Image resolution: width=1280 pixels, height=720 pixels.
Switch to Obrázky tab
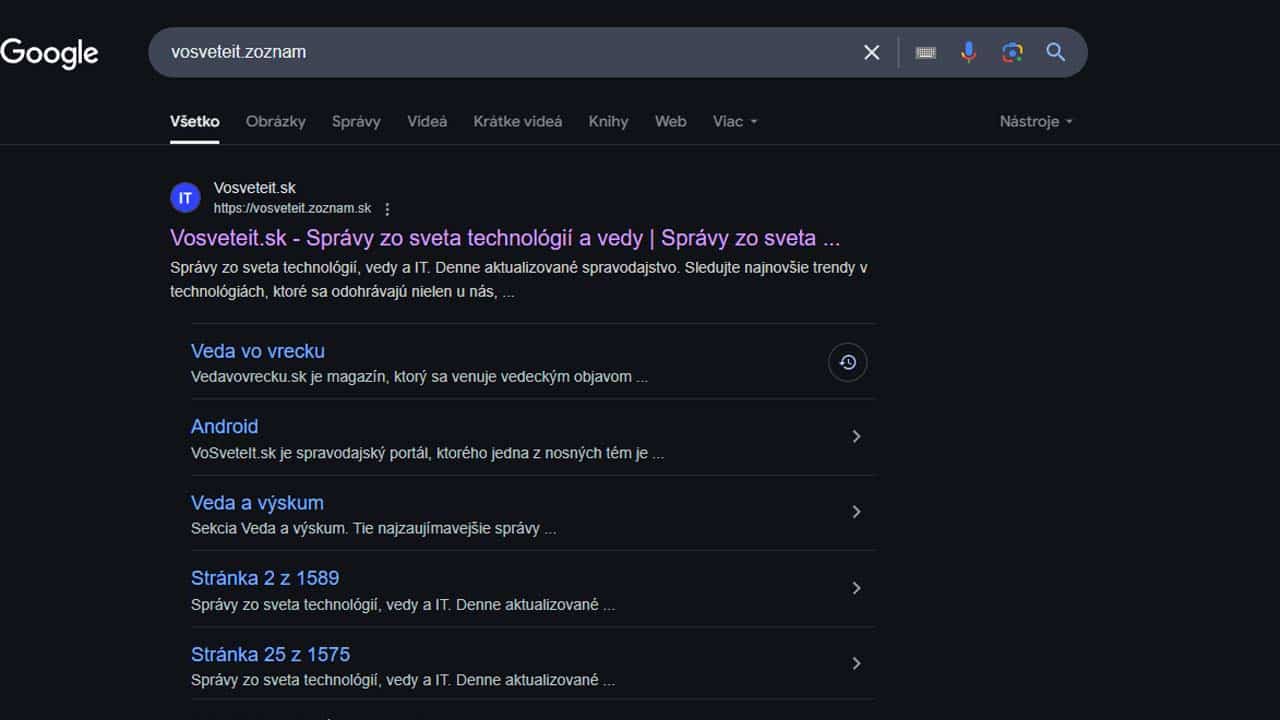point(276,121)
